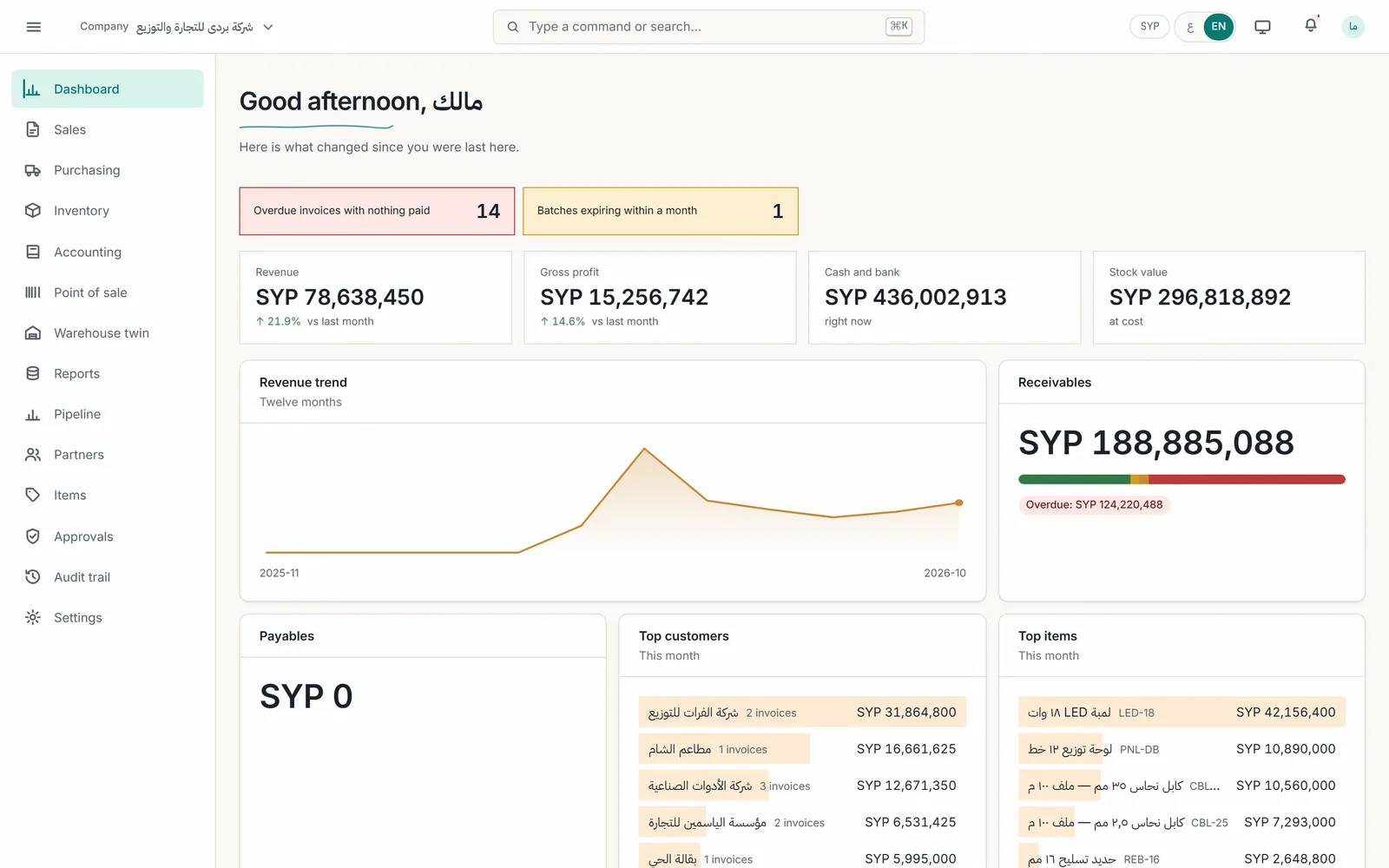Click the Cash and bank card
The height and width of the screenshot is (868, 1389).
(x=945, y=298)
